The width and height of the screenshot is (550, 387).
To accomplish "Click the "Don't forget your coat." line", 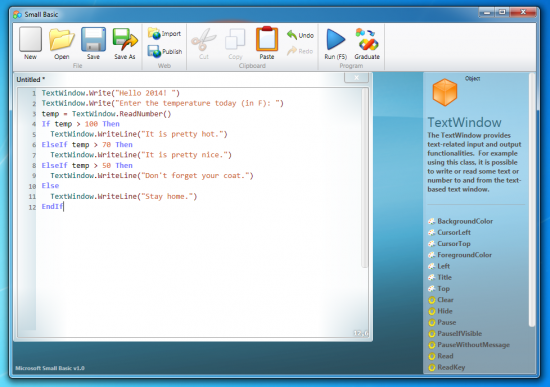I will coord(152,175).
